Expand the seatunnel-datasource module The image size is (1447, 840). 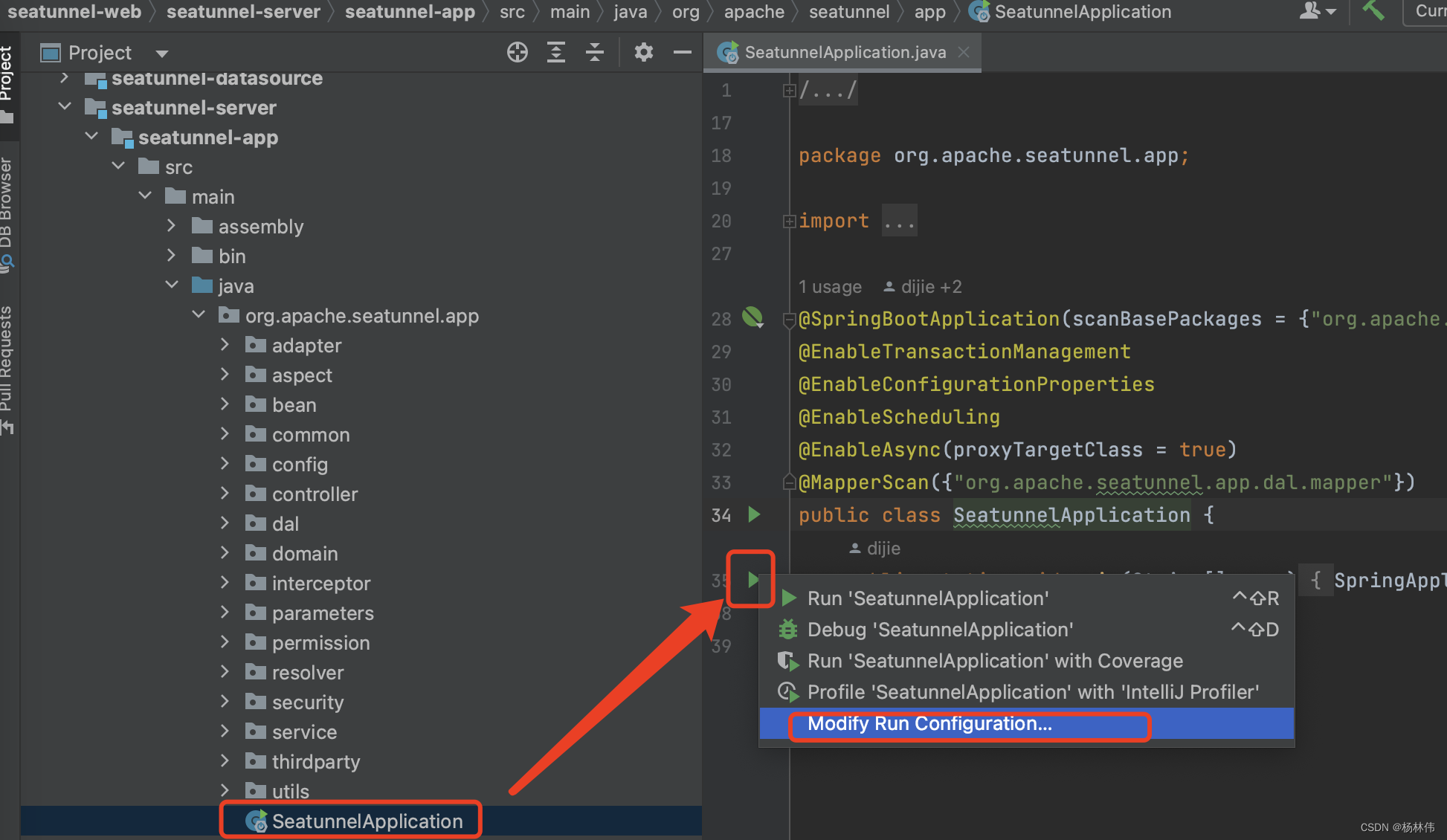(x=64, y=78)
